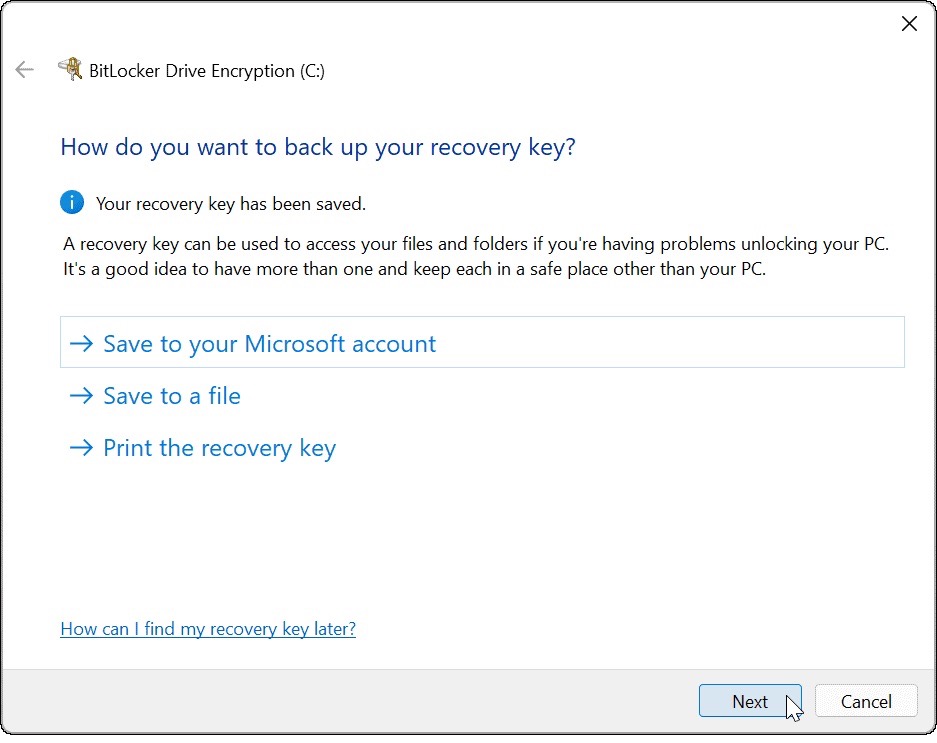The width and height of the screenshot is (937, 743).
Task: Go back using the back arrow
Action: [x=24, y=70]
